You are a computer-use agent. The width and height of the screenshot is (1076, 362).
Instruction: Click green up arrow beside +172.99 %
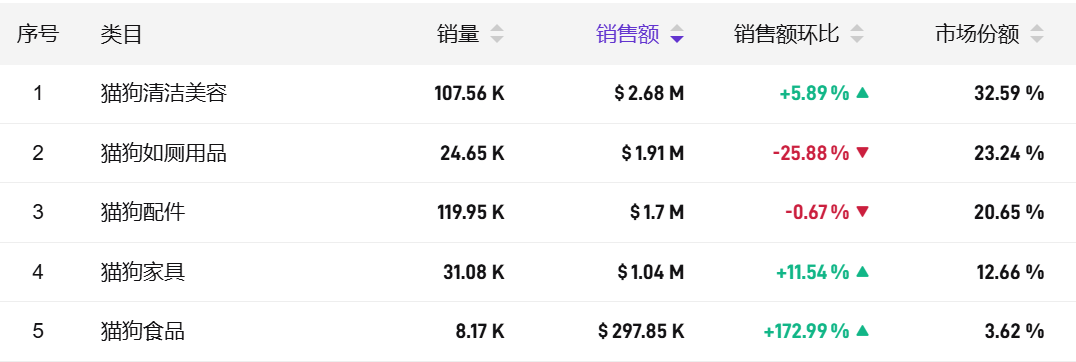[x=863, y=331]
